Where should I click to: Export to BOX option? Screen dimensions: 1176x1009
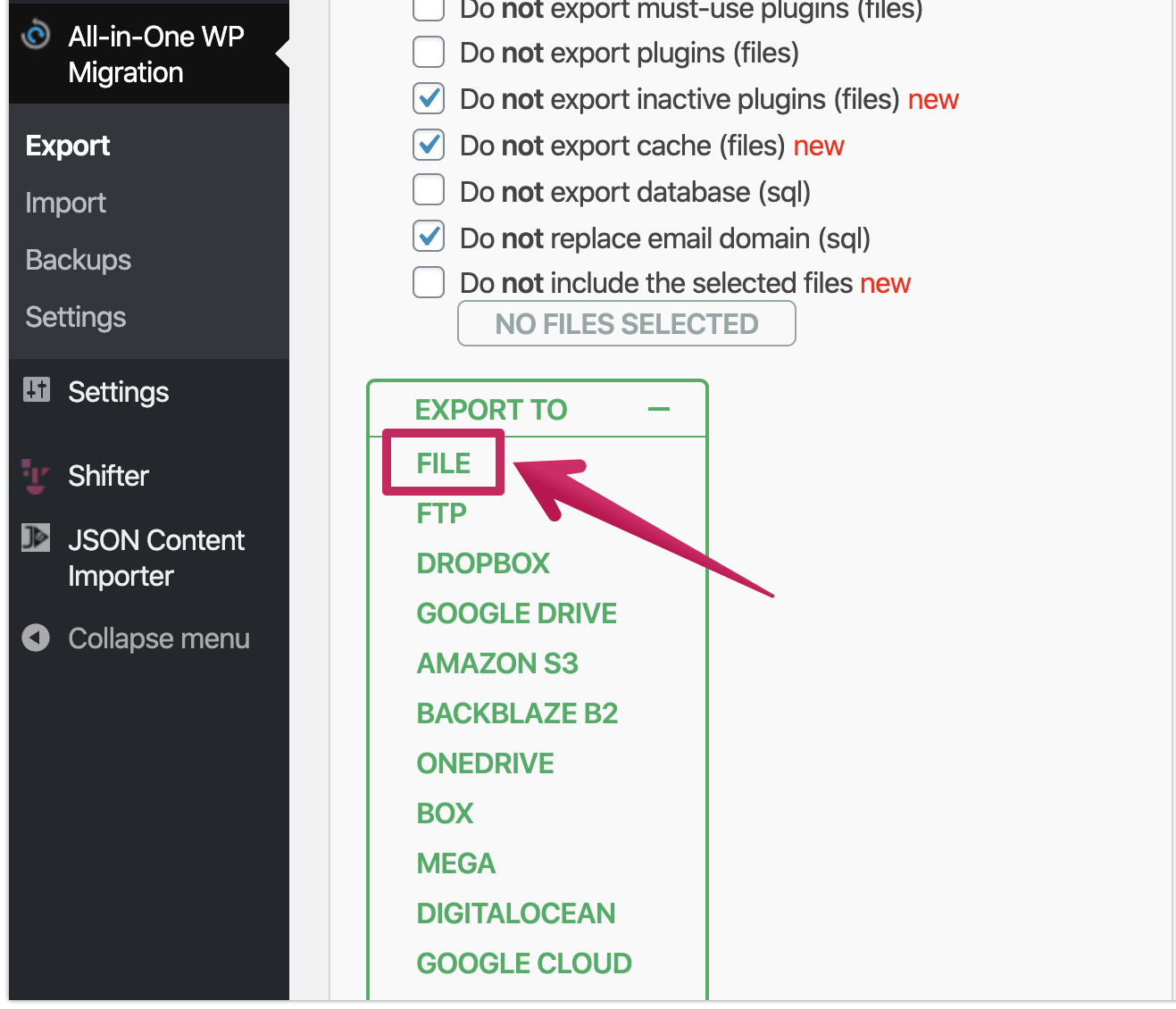click(x=445, y=813)
